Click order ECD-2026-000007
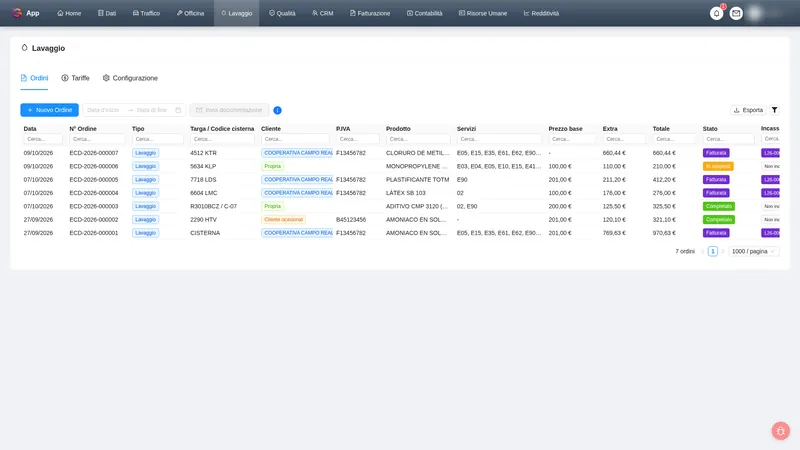 (x=94, y=153)
